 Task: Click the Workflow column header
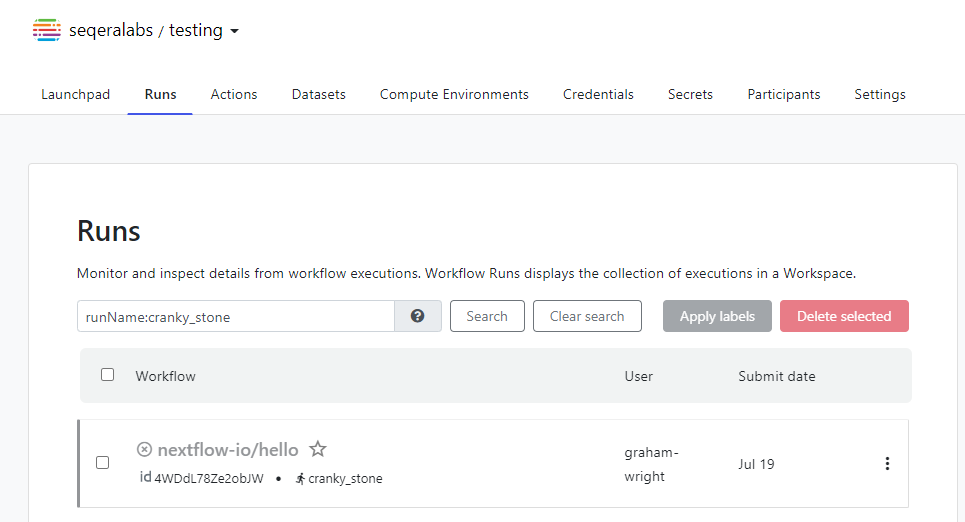(x=166, y=376)
